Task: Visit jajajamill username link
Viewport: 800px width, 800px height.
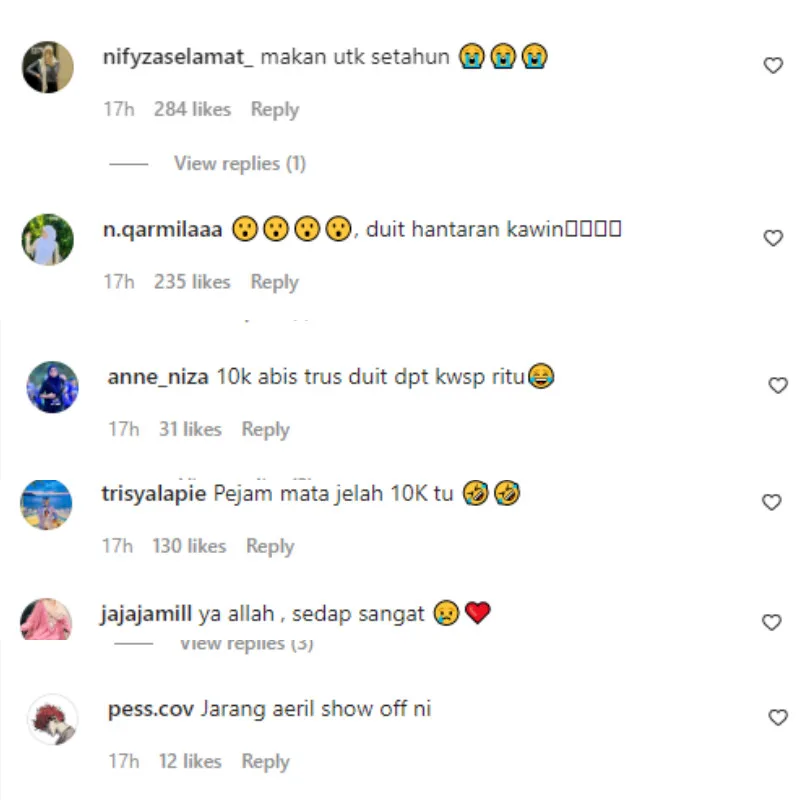Action: point(146,614)
